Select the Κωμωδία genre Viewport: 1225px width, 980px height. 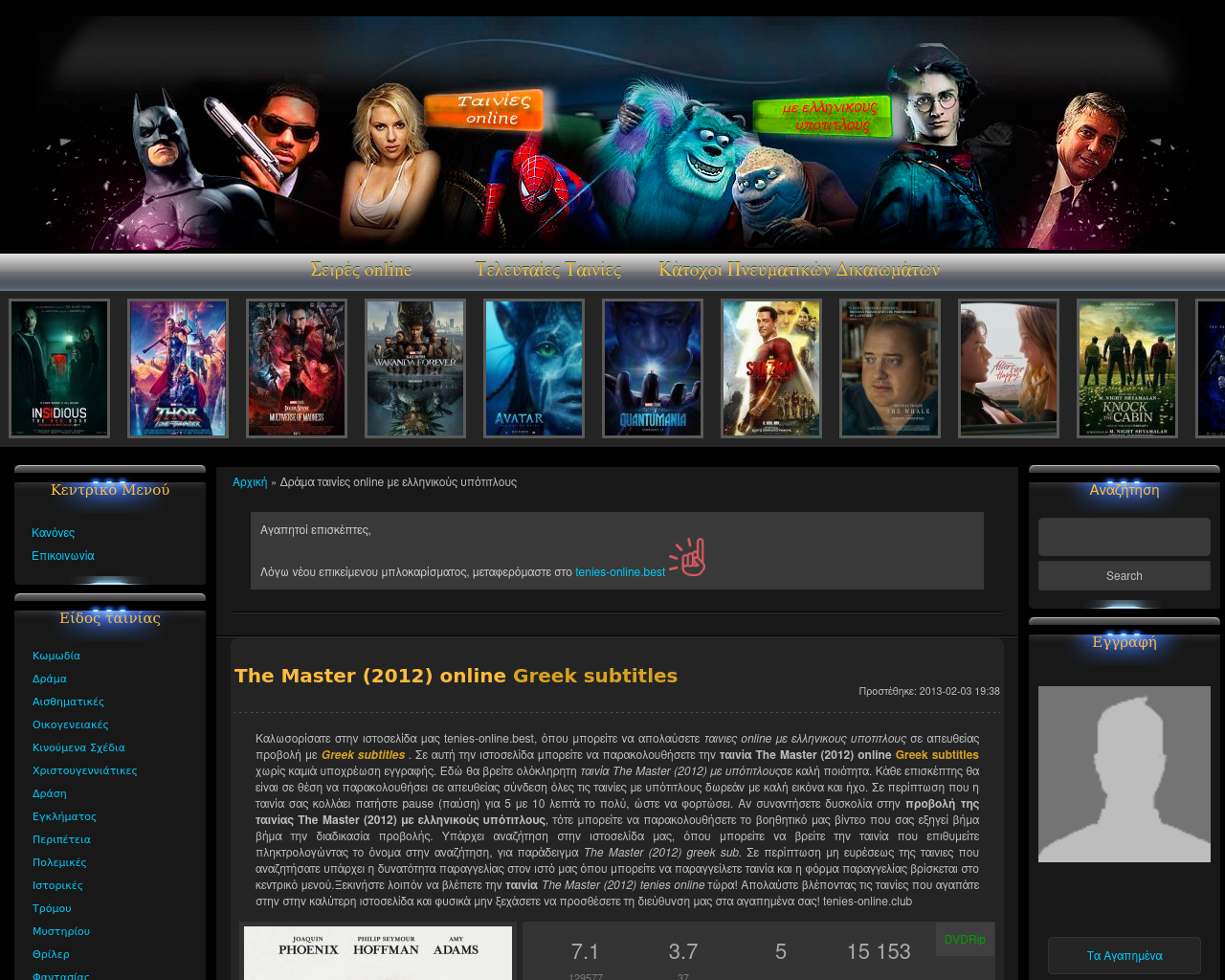(56, 656)
